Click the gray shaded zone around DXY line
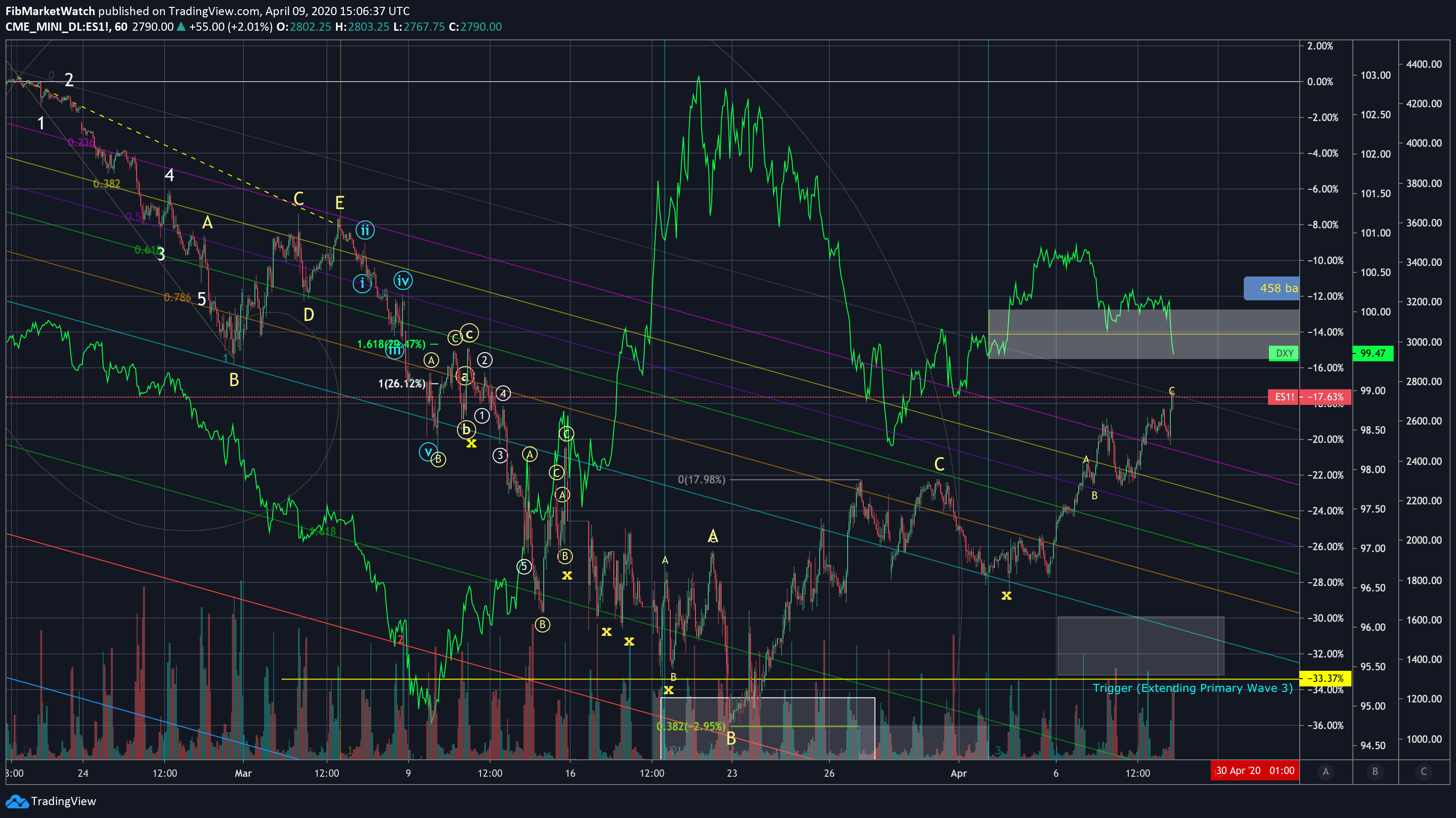Viewport: 1456px width, 818px height. tap(1143, 334)
